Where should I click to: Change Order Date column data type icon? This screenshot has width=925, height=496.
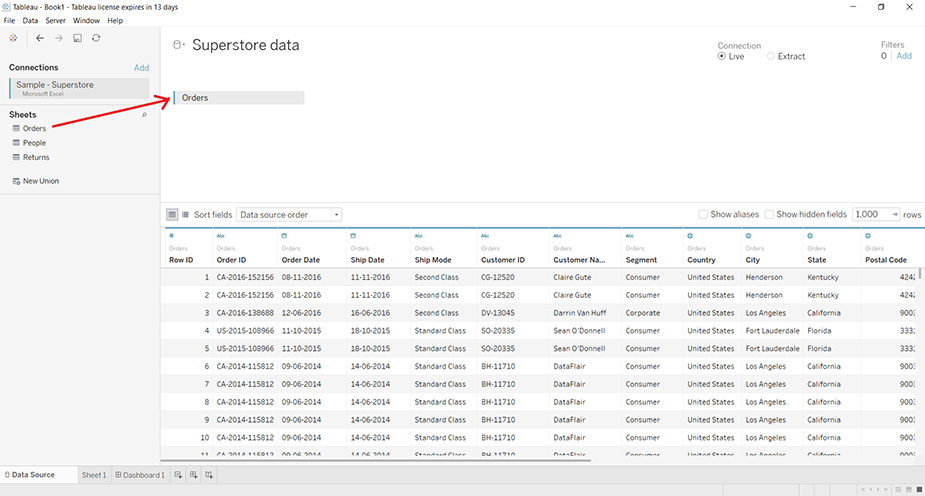284,236
